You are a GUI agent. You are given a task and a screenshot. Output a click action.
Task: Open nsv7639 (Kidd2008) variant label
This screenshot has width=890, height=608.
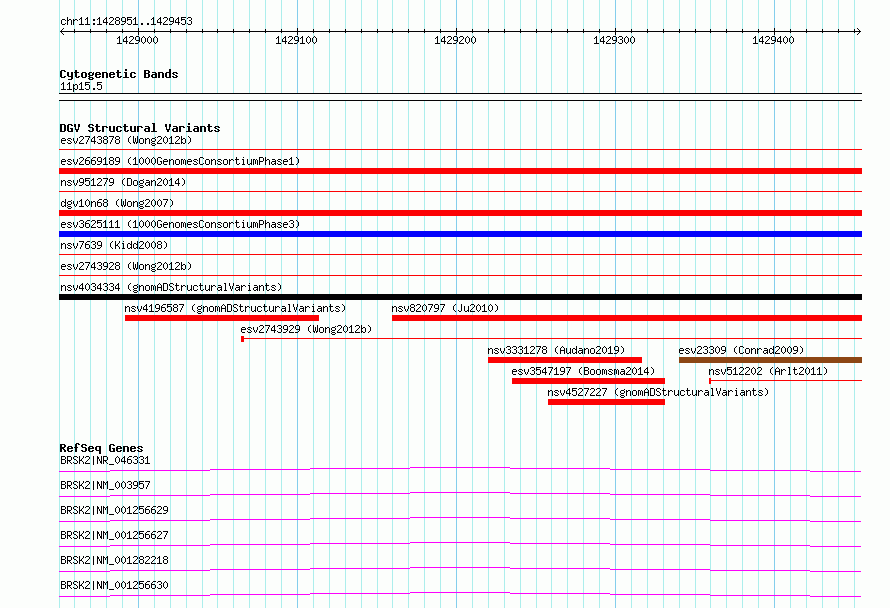coord(114,245)
